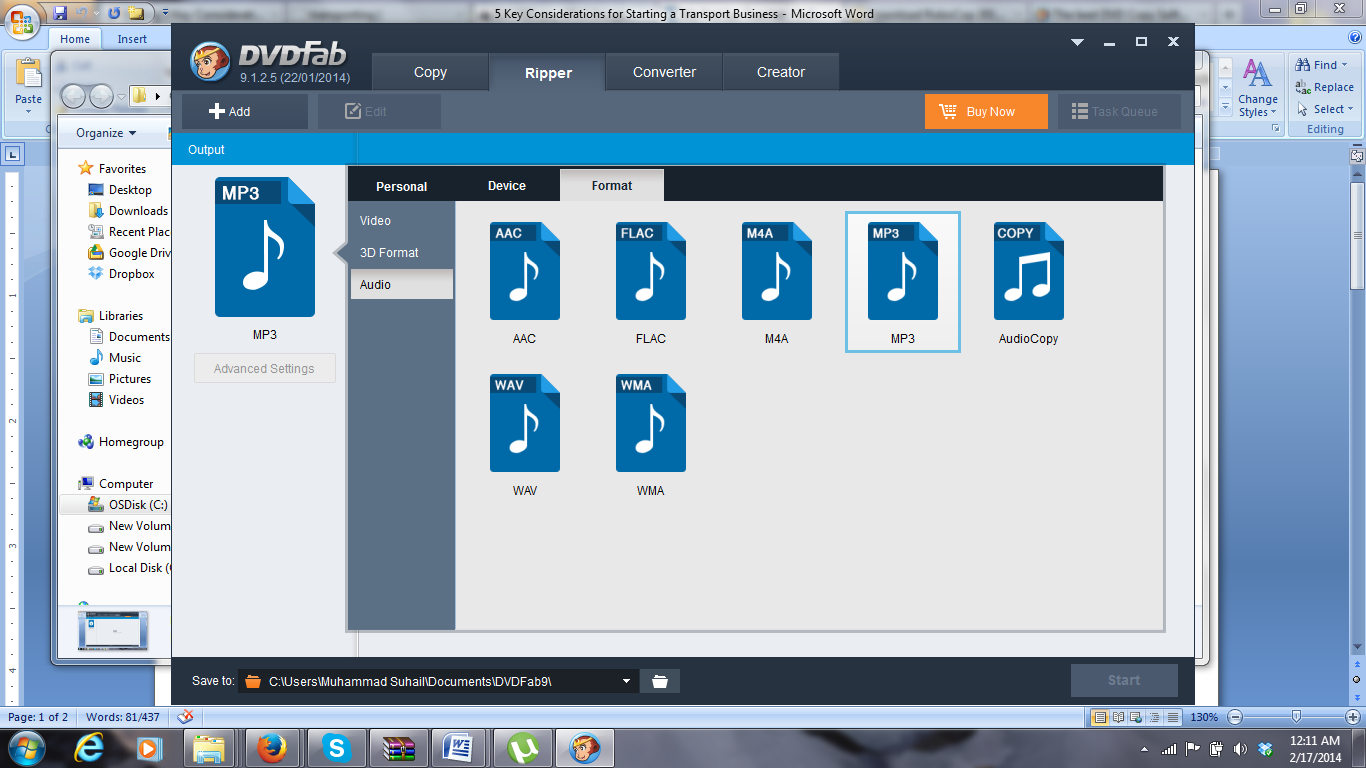Click the volume icon in system tray

(x=1240, y=748)
